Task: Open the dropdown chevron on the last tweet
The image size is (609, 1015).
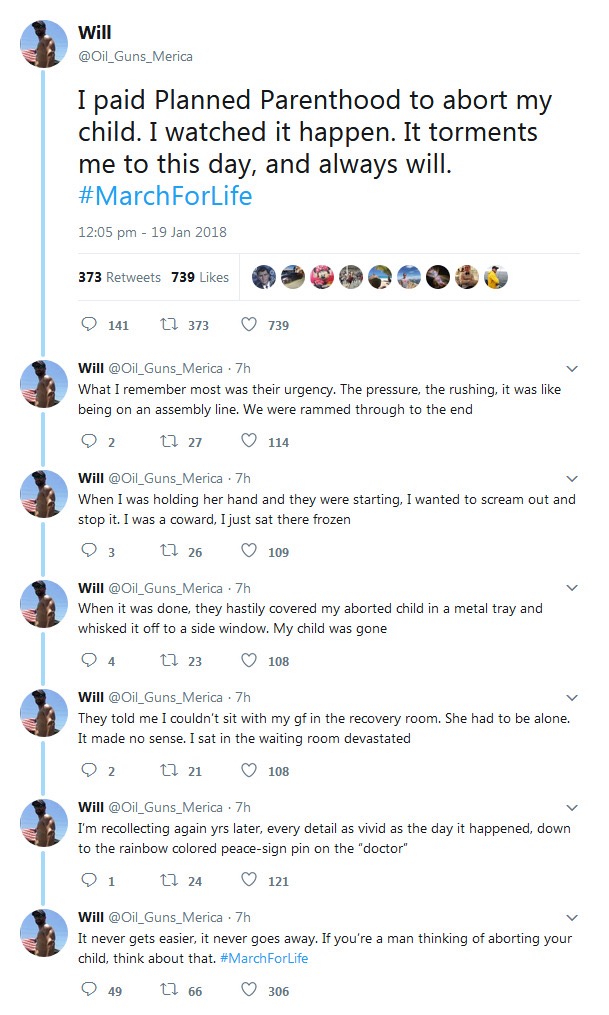Action: 572,917
